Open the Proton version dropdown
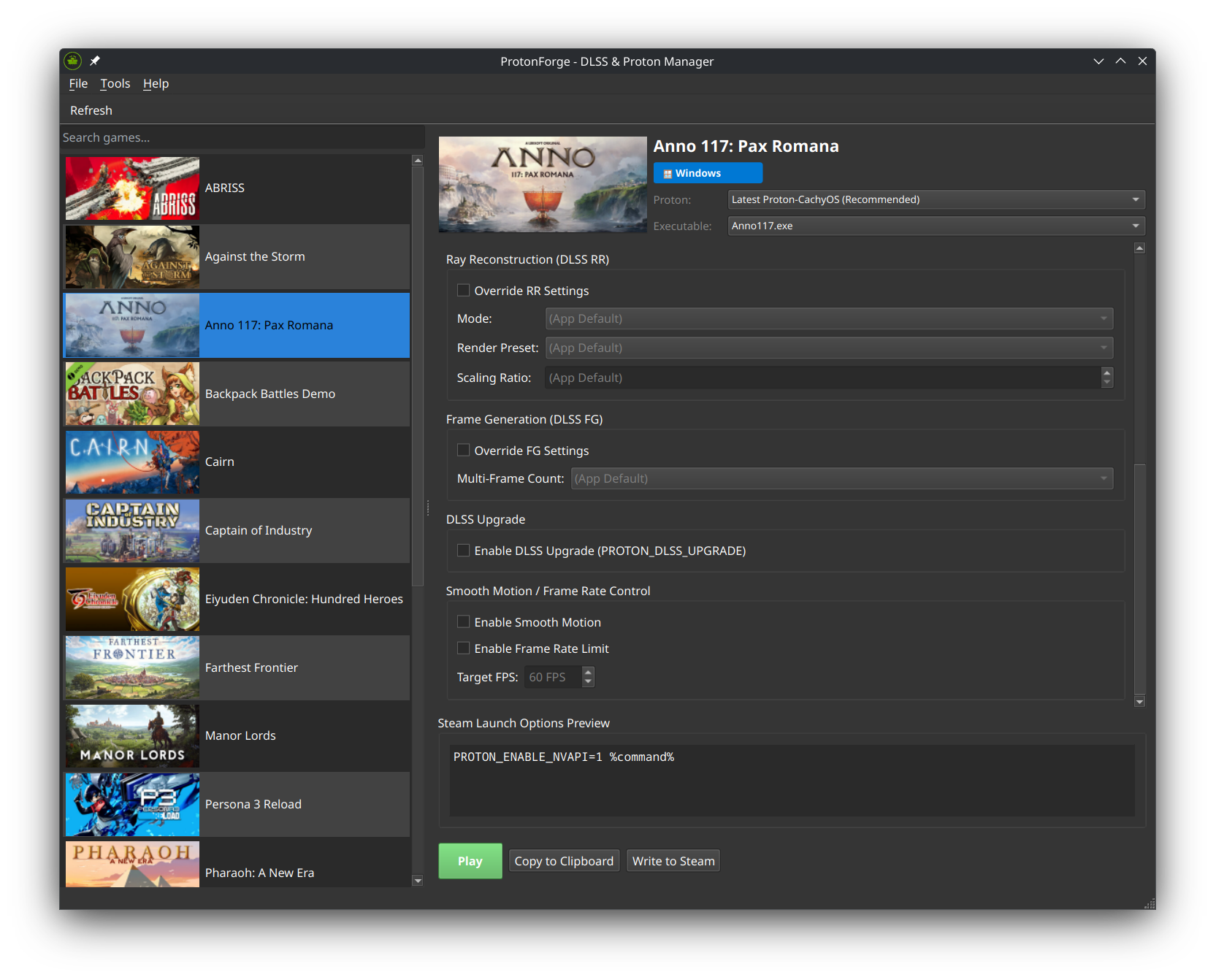Viewport: 1216px width, 980px height. point(936,199)
